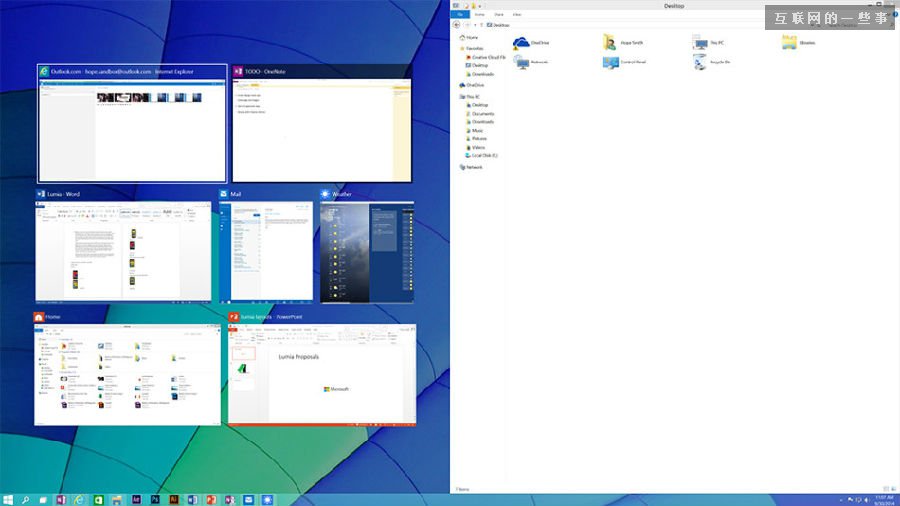900x506 pixels.
Task: Open the PowerPoint icon on taskbar
Action: [x=211, y=500]
